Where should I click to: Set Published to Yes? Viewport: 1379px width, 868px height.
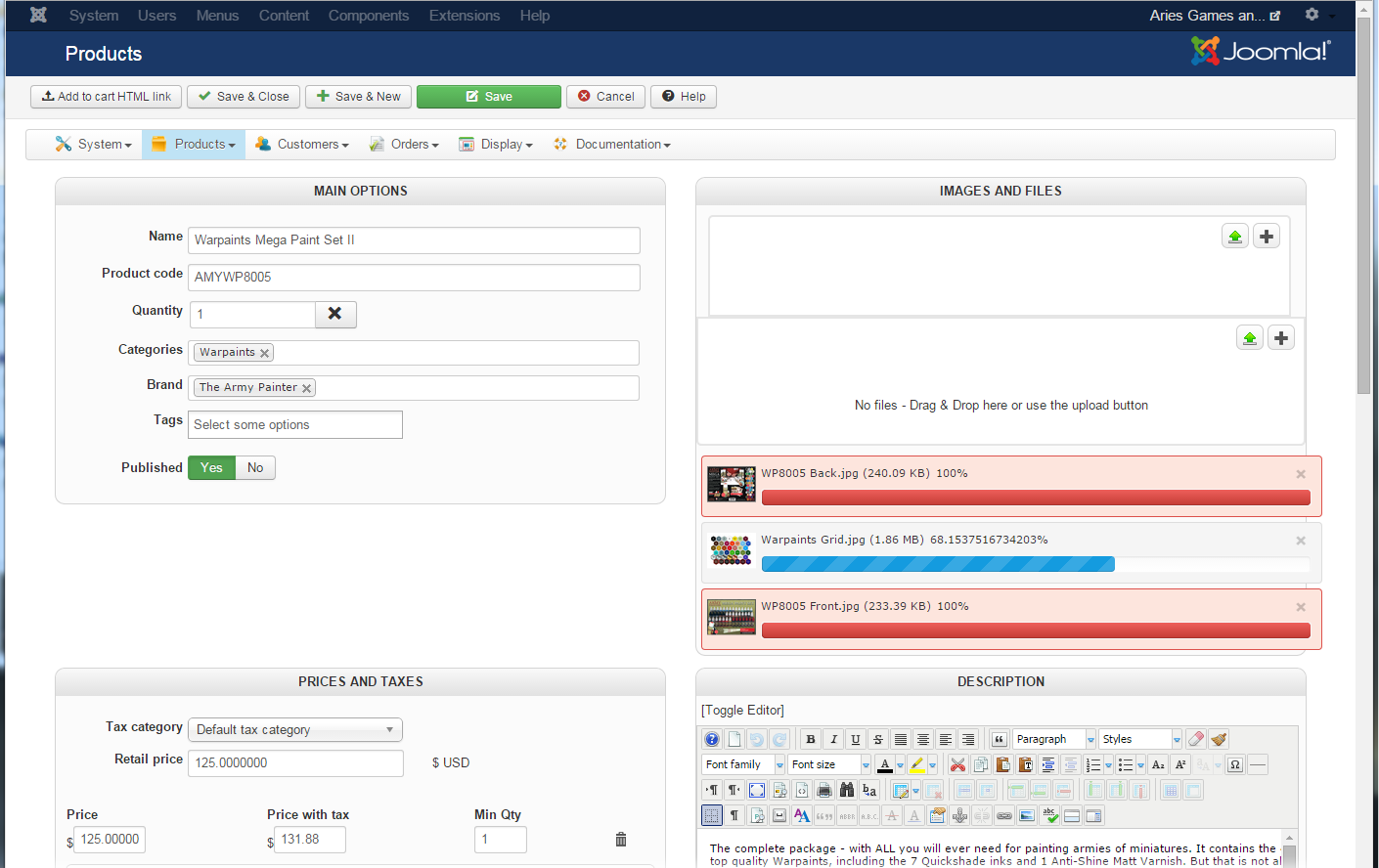pyautogui.click(x=212, y=468)
